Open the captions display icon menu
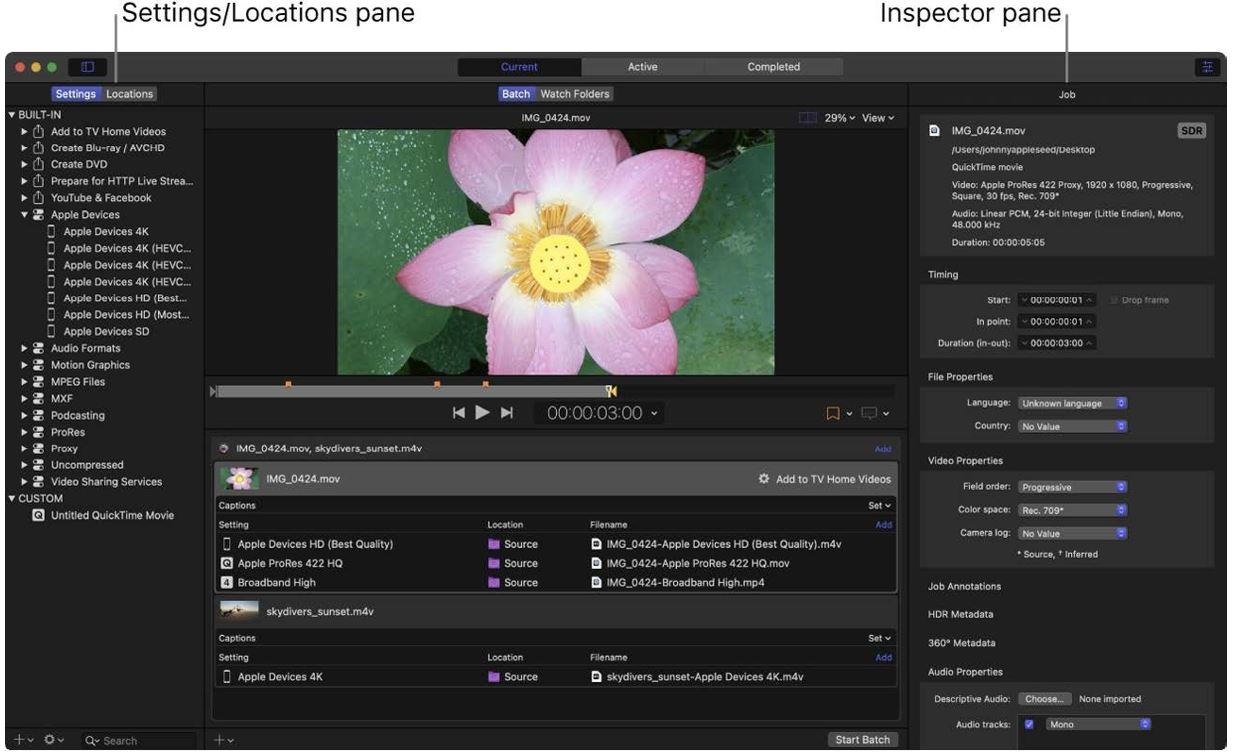The height and width of the screenshot is (753, 1238). [x=868, y=413]
